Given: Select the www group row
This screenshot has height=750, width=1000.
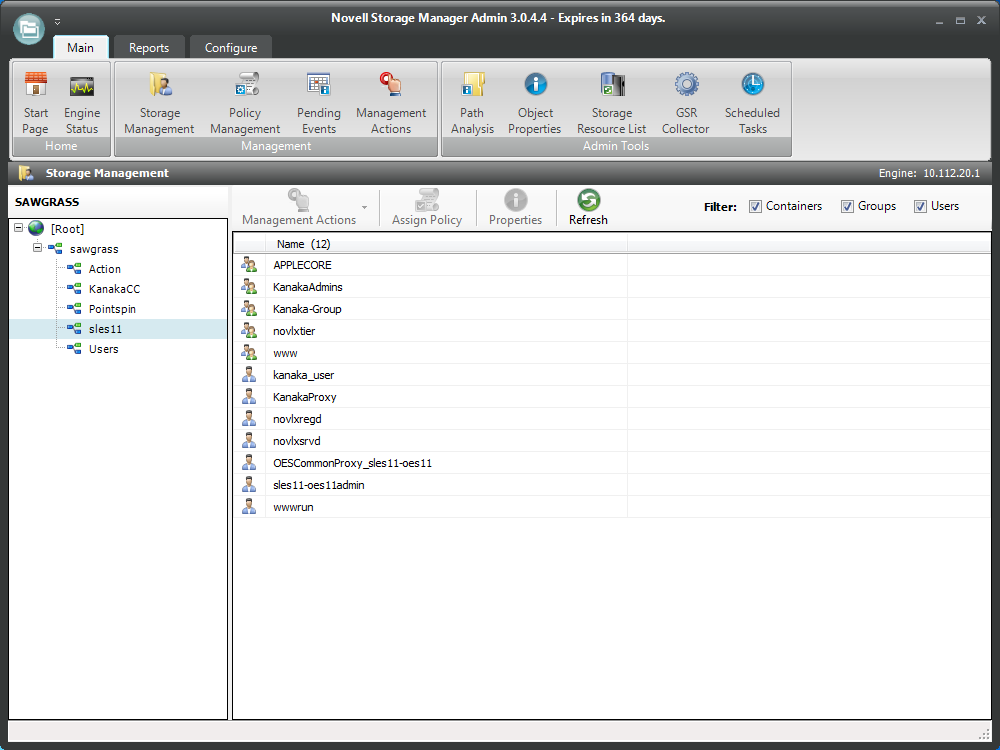Looking at the screenshot, I should coord(612,353).
